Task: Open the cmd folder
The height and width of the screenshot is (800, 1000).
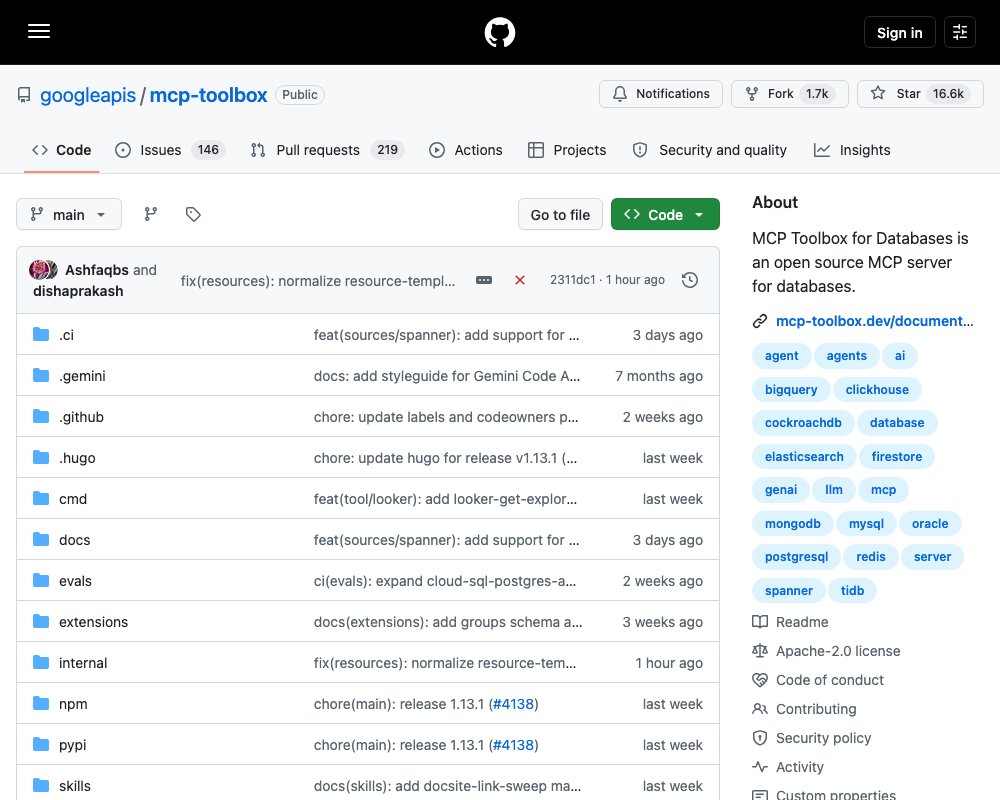Action: coord(73,499)
